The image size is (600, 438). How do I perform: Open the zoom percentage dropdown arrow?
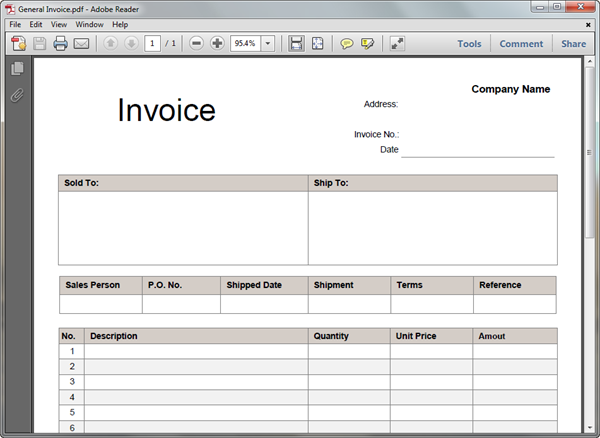268,44
